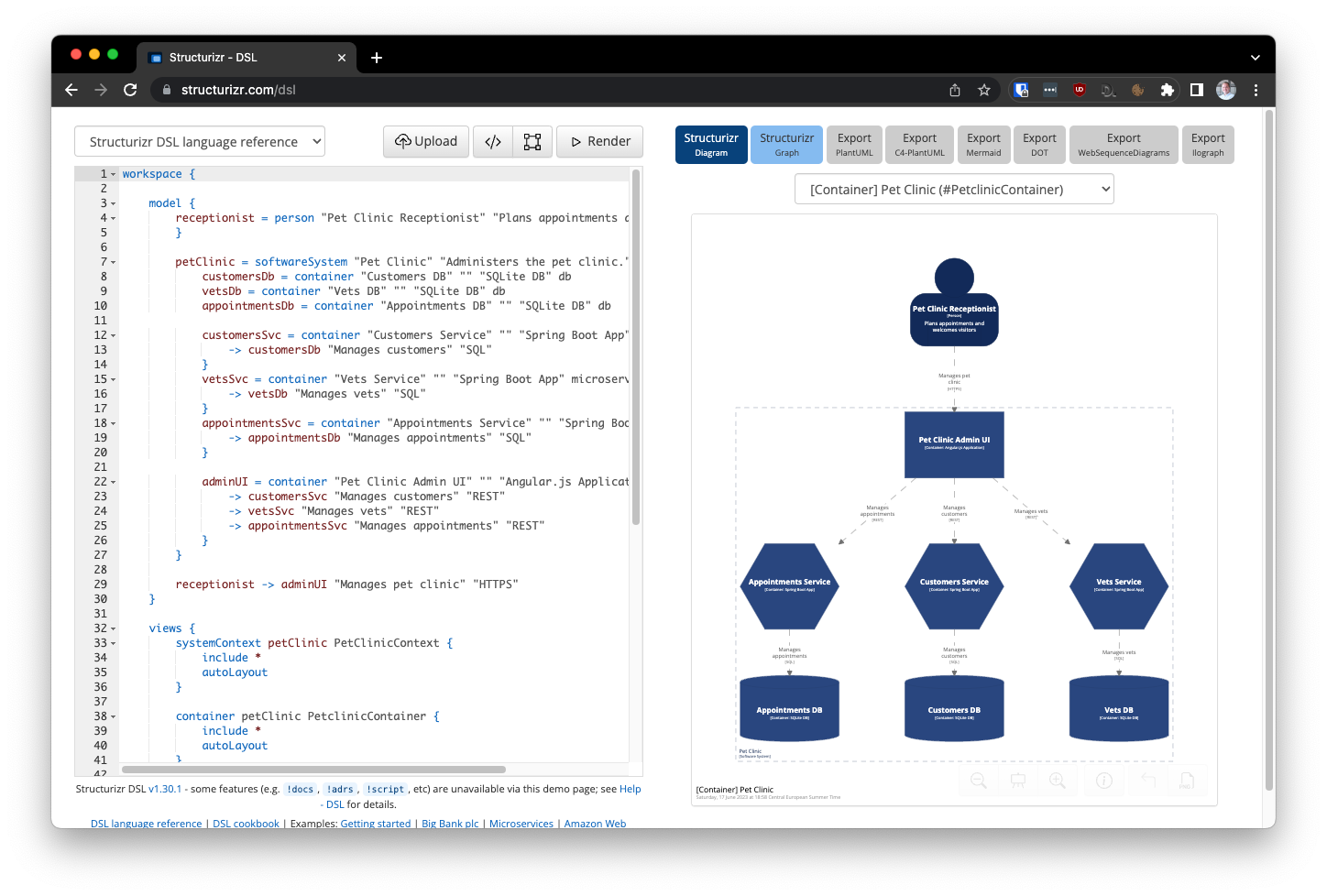Open the Help link
Viewport: 1327px width, 896px height.
point(631,789)
